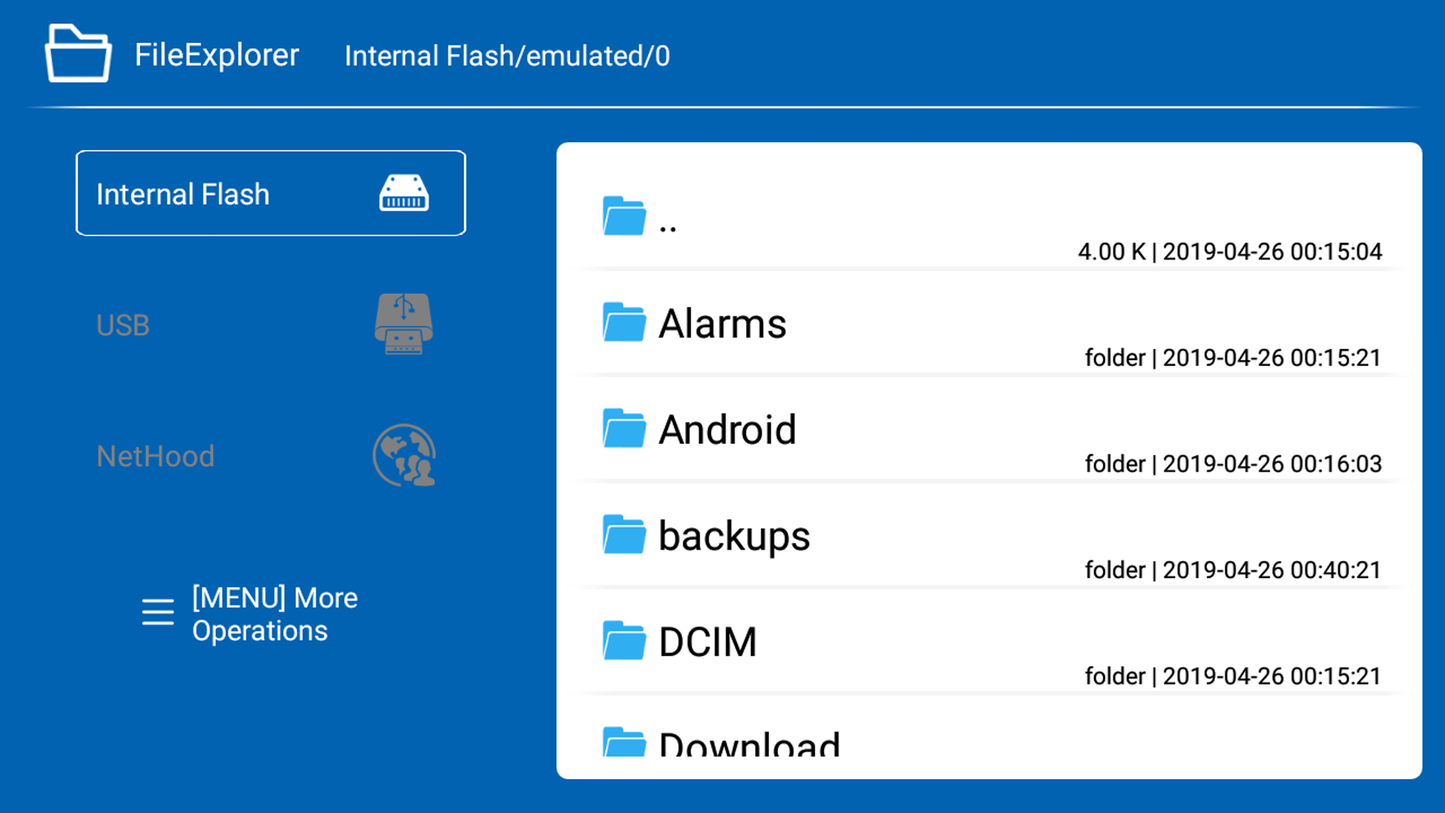Click the USB drive icon

tap(404, 324)
